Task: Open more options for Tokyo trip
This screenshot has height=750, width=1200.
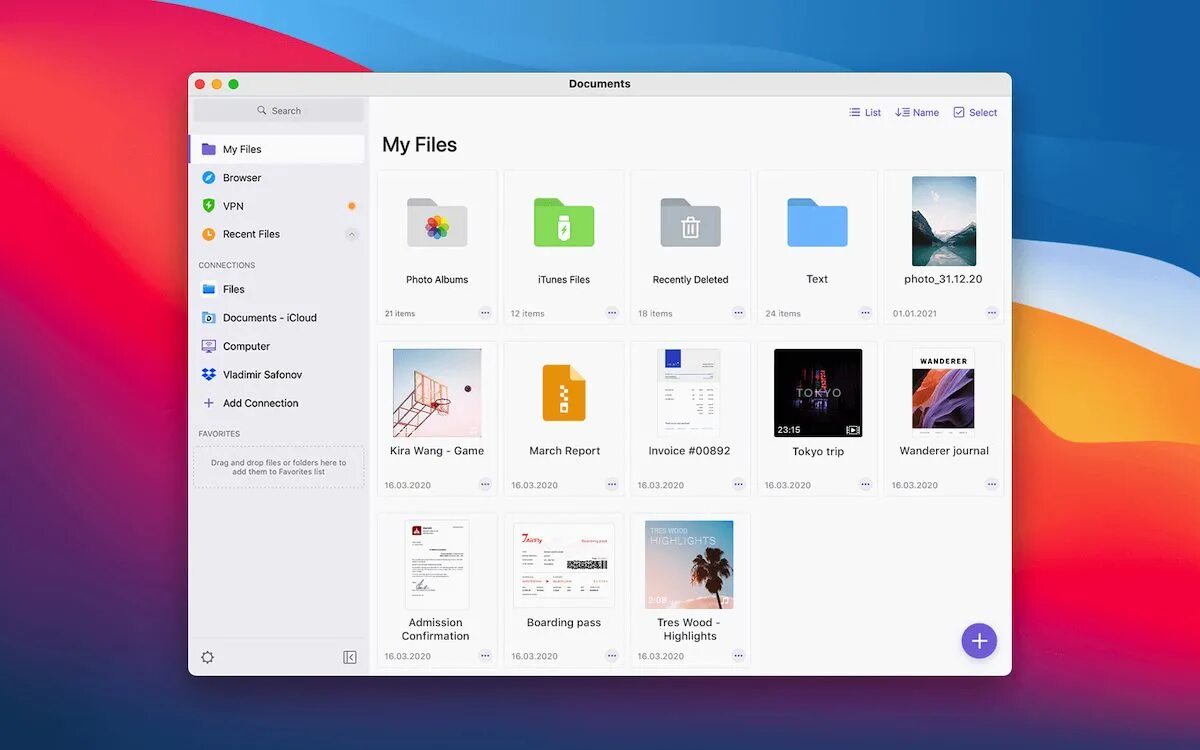Action: click(x=865, y=484)
